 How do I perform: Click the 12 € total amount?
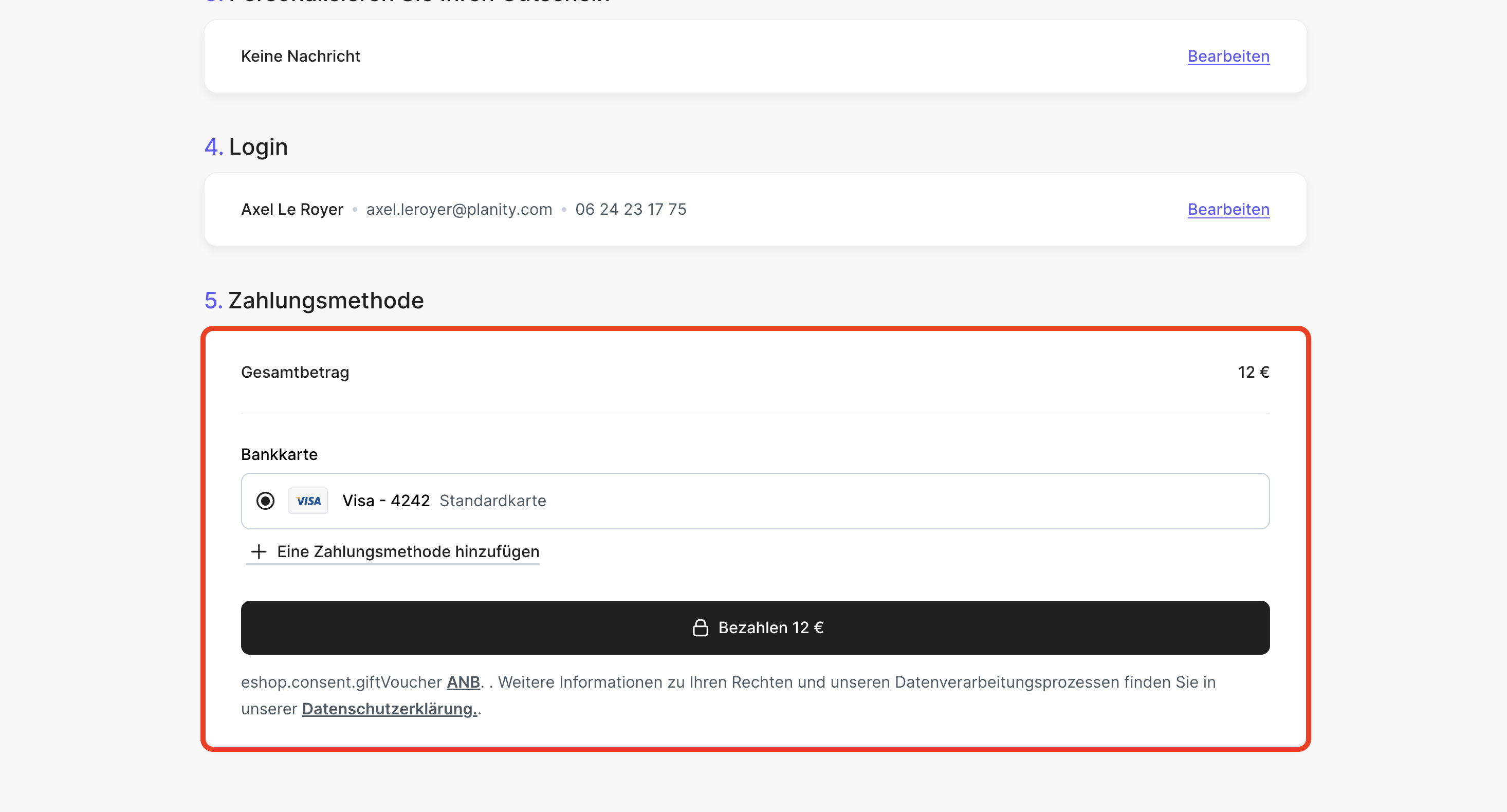coord(1253,372)
